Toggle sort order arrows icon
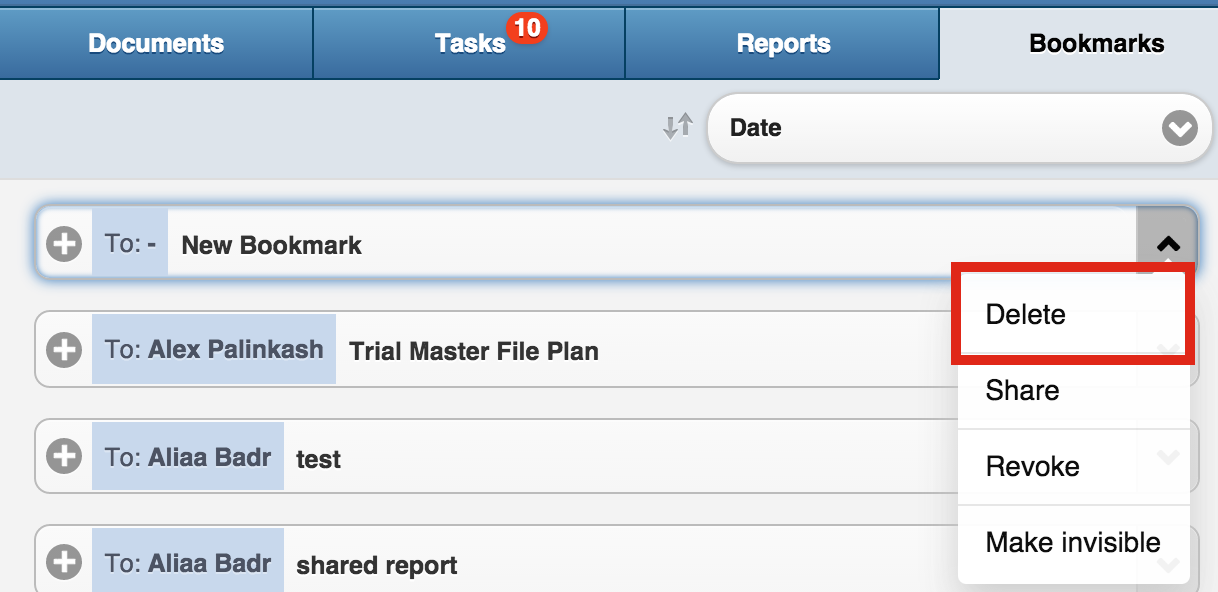Viewport: 1218px width, 592px height. pyautogui.click(x=678, y=127)
